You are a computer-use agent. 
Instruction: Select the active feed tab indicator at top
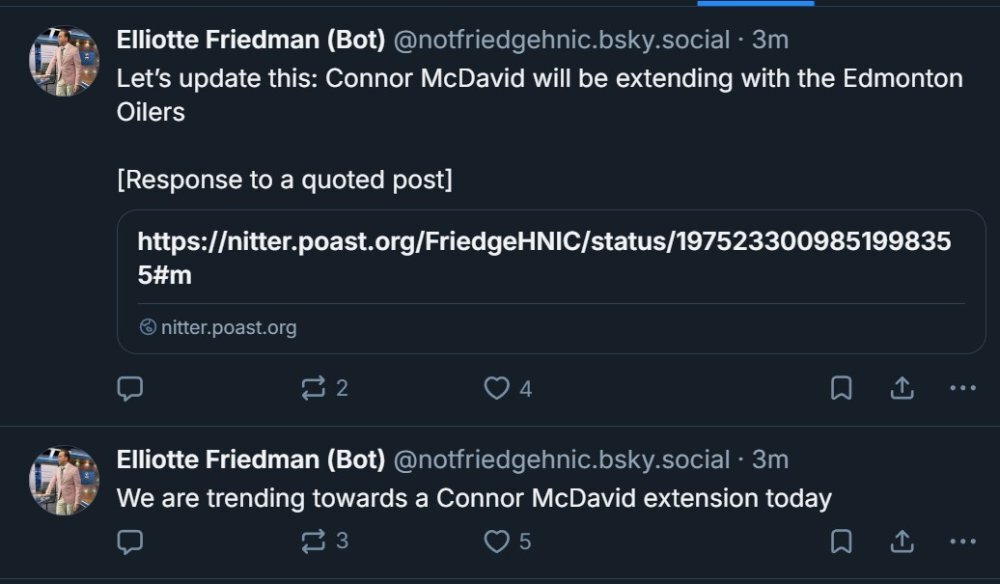pyautogui.click(x=755, y=3)
